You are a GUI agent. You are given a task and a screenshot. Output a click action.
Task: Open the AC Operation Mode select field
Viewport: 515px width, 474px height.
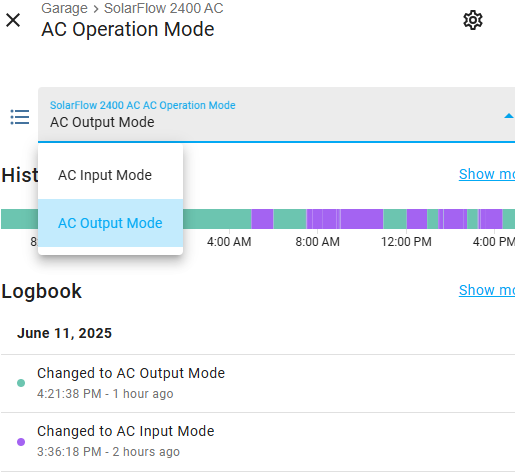[x=276, y=115]
